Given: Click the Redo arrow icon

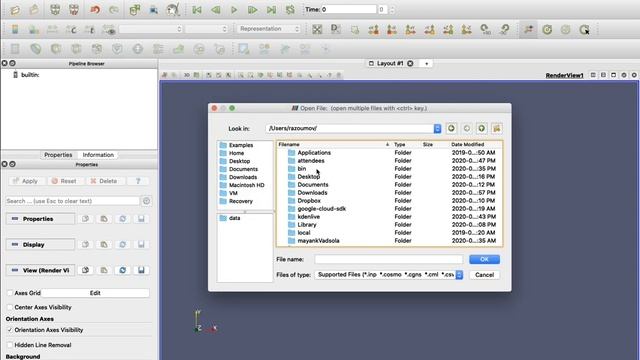Looking at the screenshot, I should pyautogui.click(x=114, y=10).
